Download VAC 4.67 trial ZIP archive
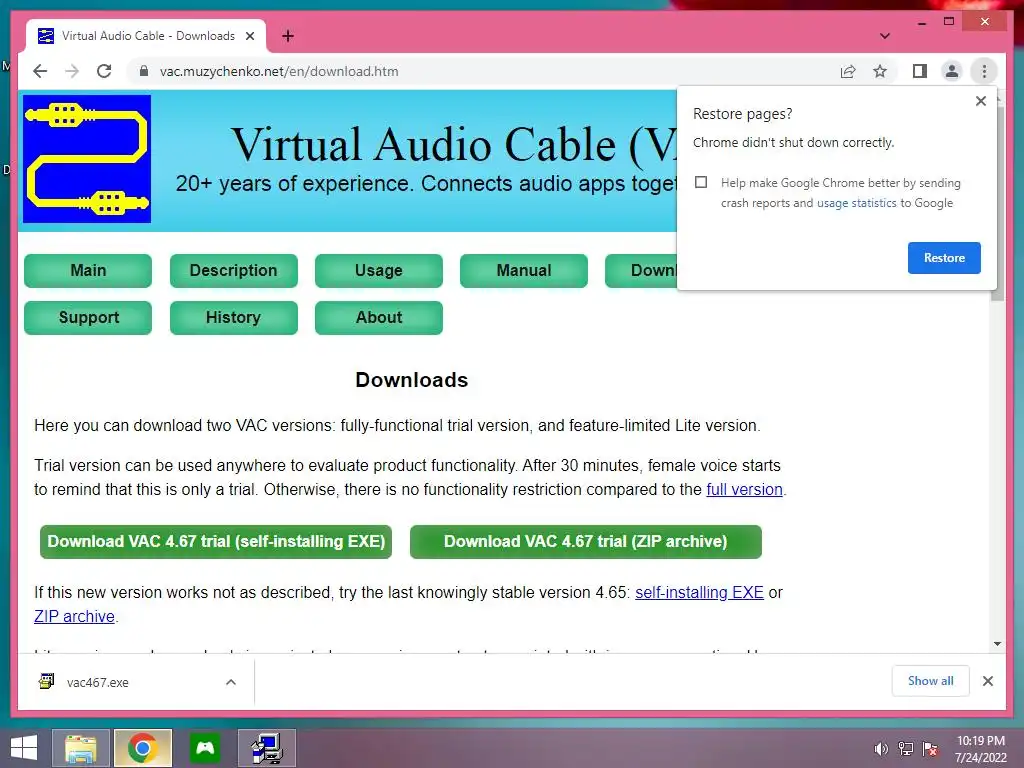This screenshot has height=768, width=1024. 586,541
